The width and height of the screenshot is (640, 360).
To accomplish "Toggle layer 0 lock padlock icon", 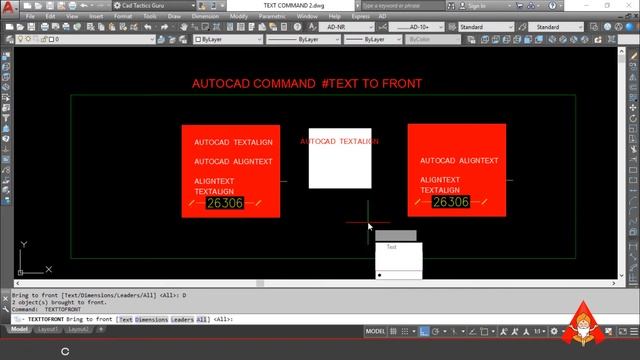I will pos(44,39).
